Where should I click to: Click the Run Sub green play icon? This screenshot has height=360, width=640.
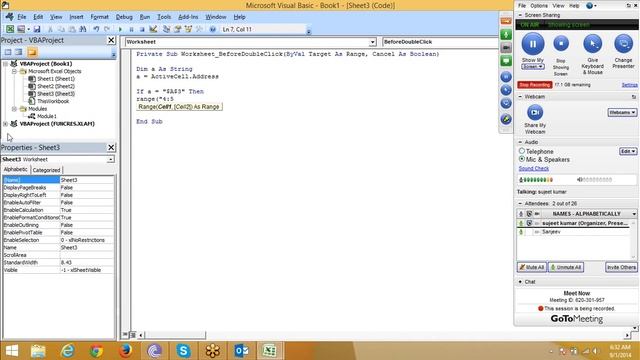(120, 29)
